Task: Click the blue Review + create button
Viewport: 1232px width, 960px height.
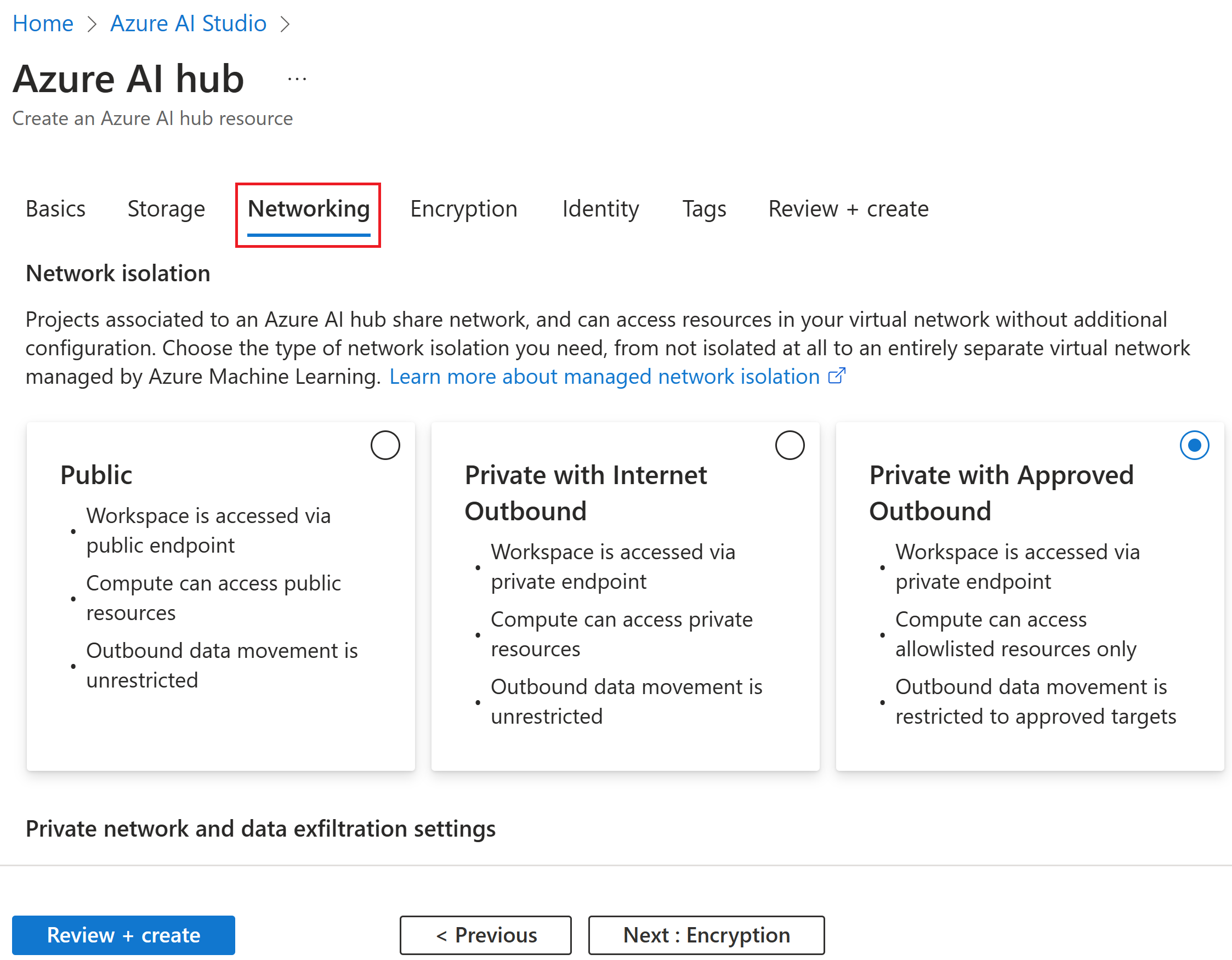Action: coord(123,935)
